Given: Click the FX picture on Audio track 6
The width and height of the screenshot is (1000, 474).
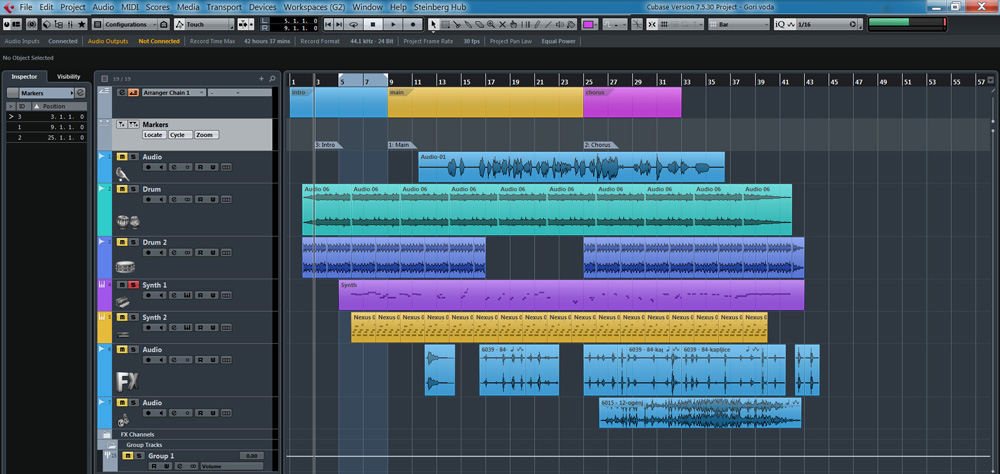Looking at the screenshot, I should point(126,381).
